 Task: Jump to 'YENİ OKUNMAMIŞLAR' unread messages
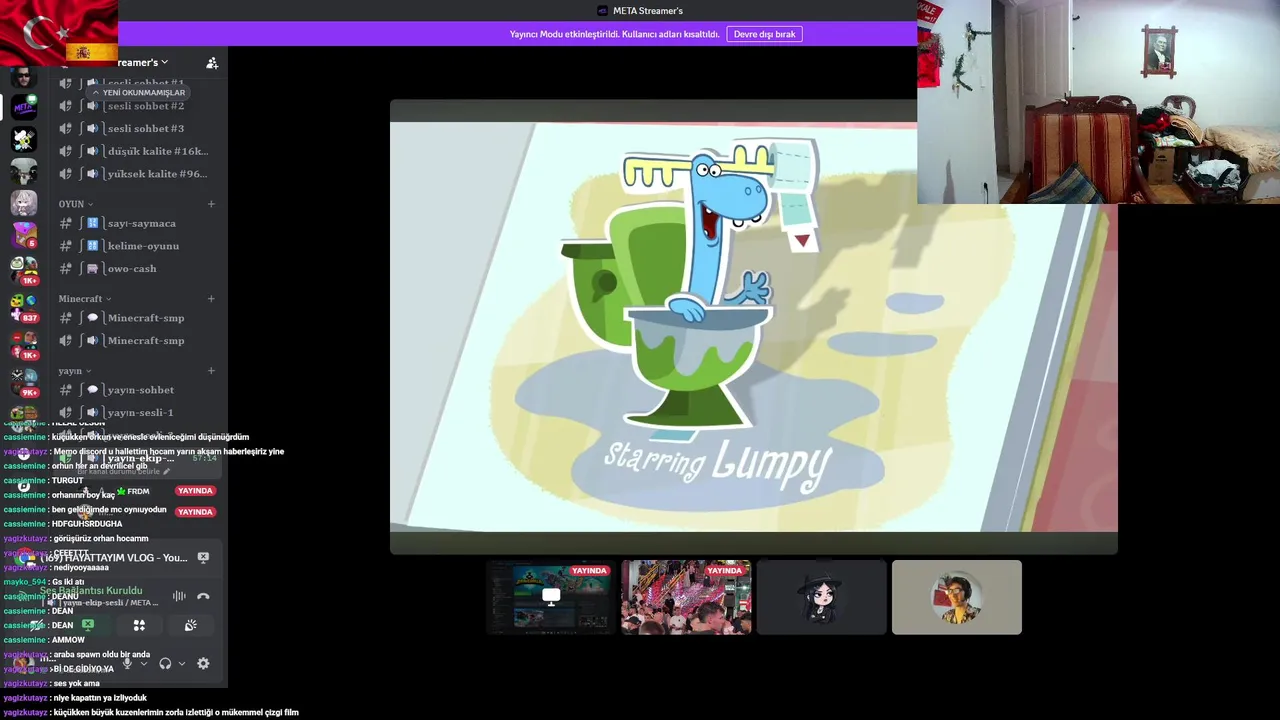point(139,92)
